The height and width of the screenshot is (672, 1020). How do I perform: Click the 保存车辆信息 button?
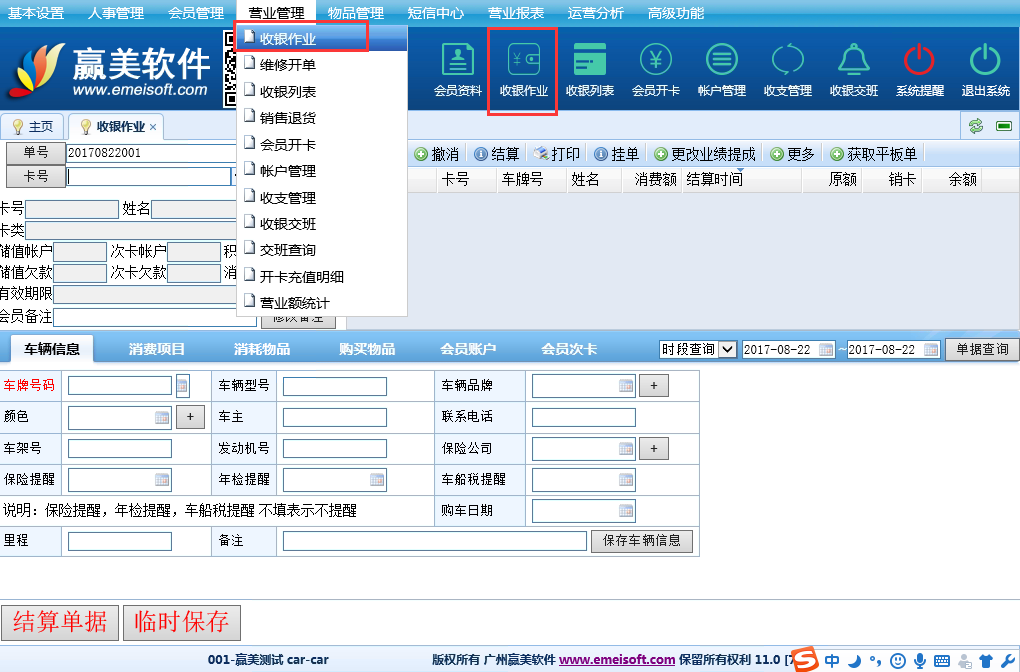[642, 541]
